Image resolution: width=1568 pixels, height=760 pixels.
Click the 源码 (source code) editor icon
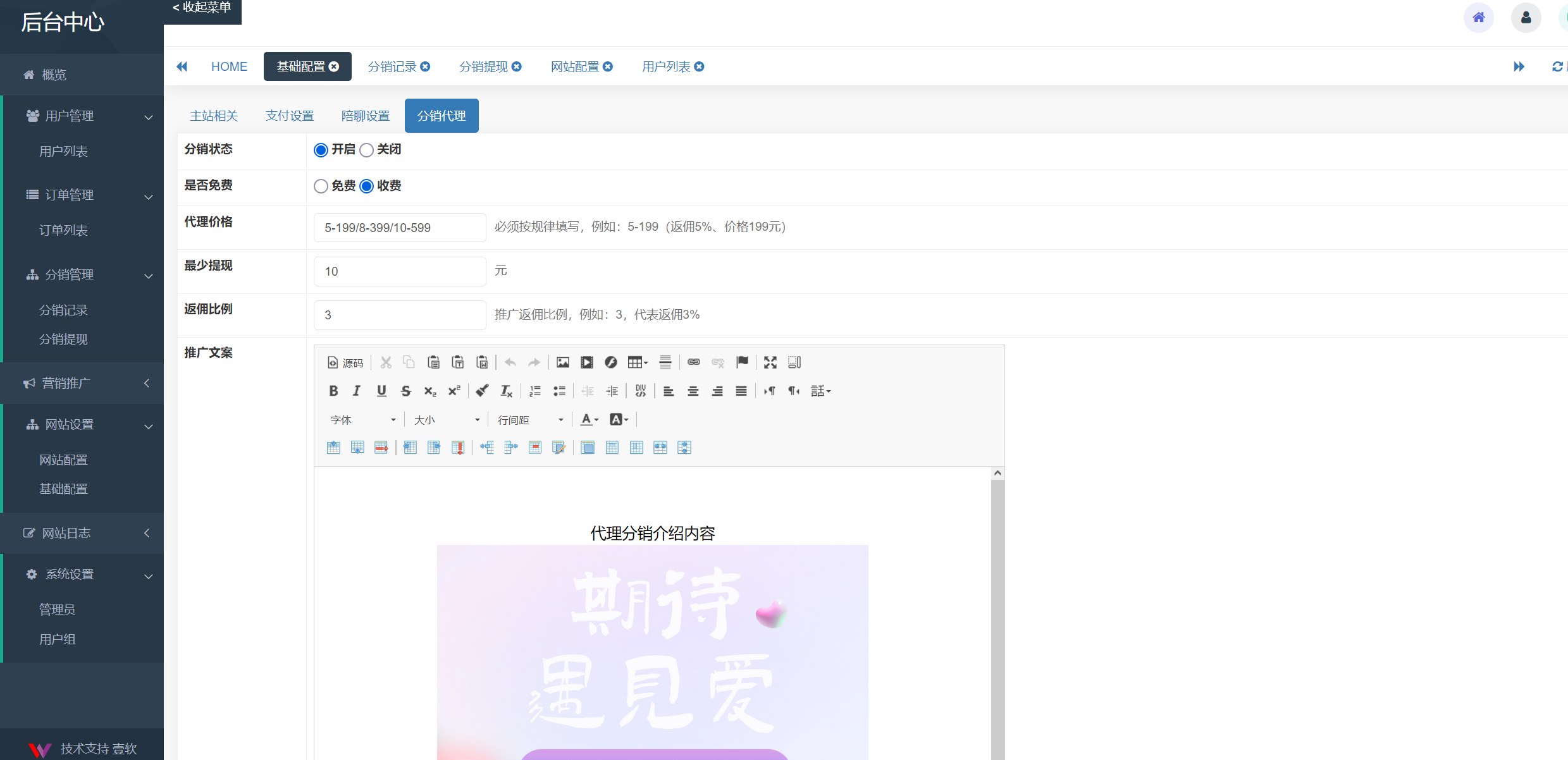click(345, 362)
